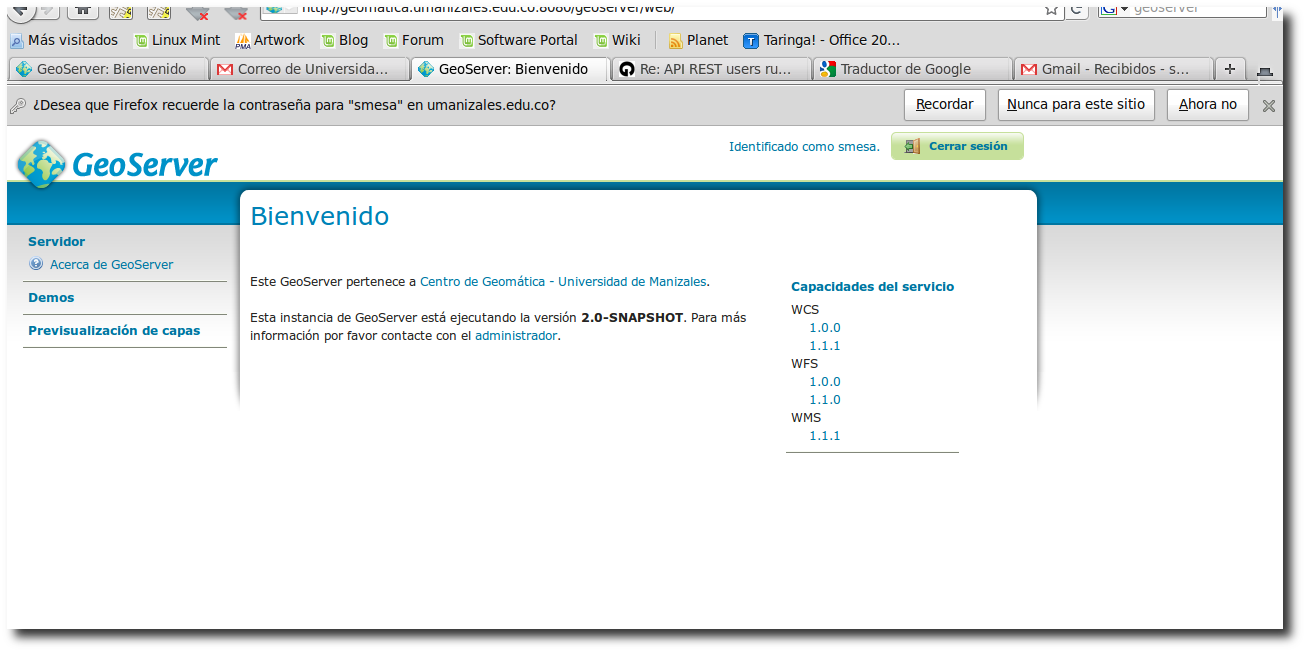
Task: Open the Blog bookmark
Action: pos(344,40)
